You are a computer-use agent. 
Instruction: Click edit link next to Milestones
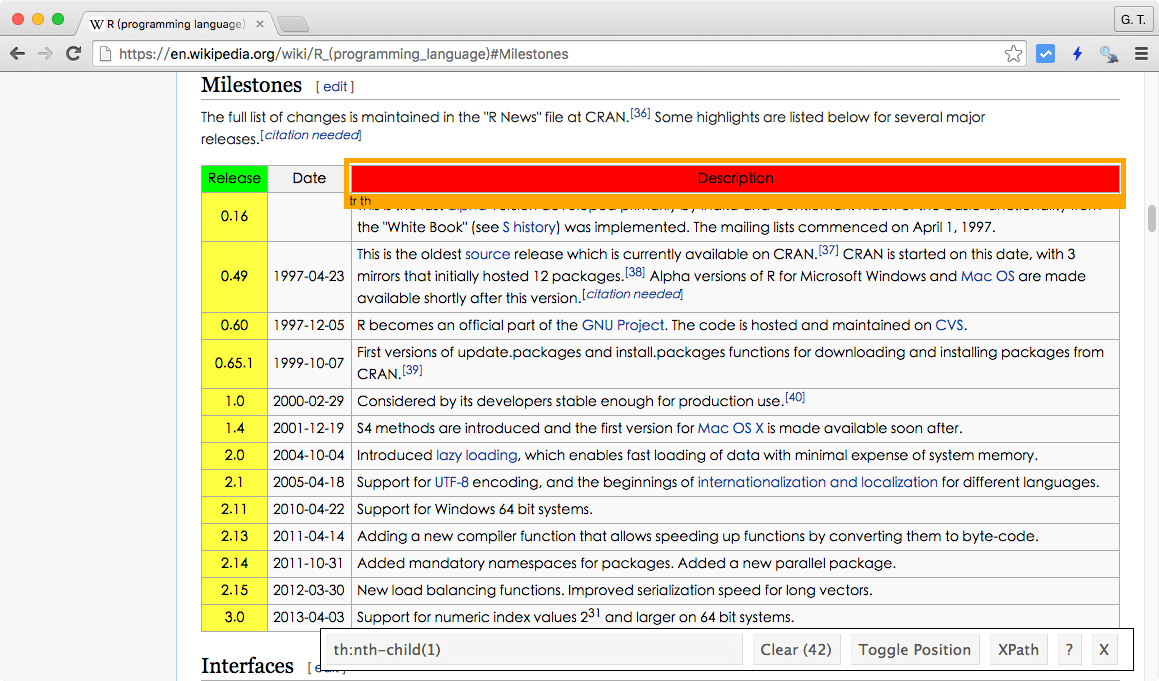pyautogui.click(x=335, y=87)
